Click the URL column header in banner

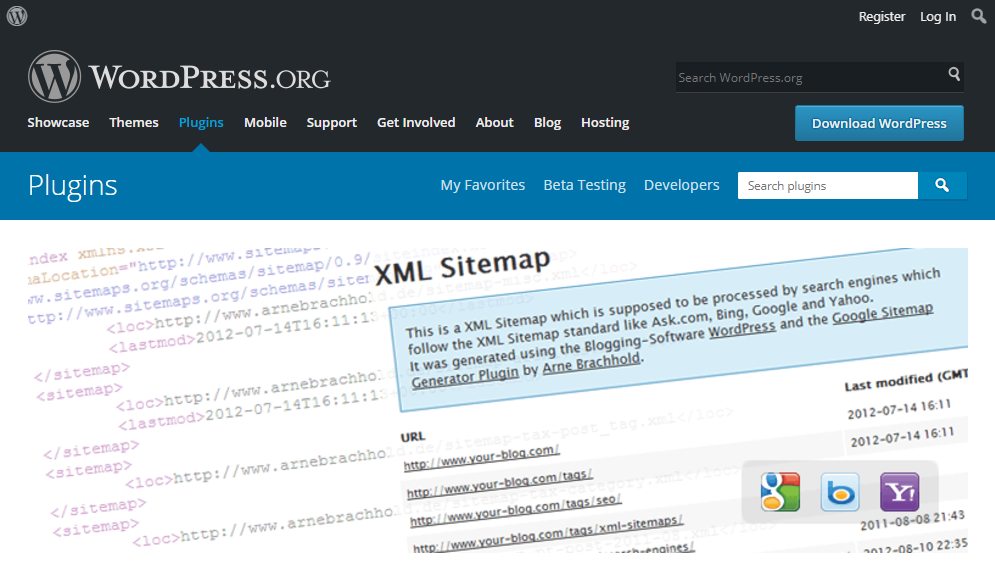click(x=412, y=436)
